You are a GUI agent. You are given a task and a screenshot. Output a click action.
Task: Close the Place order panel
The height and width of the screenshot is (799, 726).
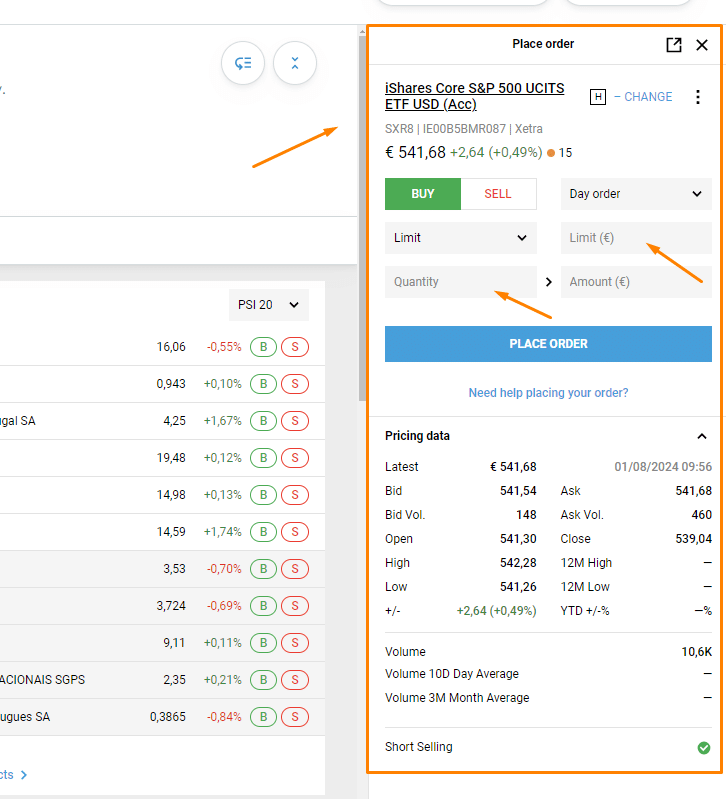(x=702, y=45)
